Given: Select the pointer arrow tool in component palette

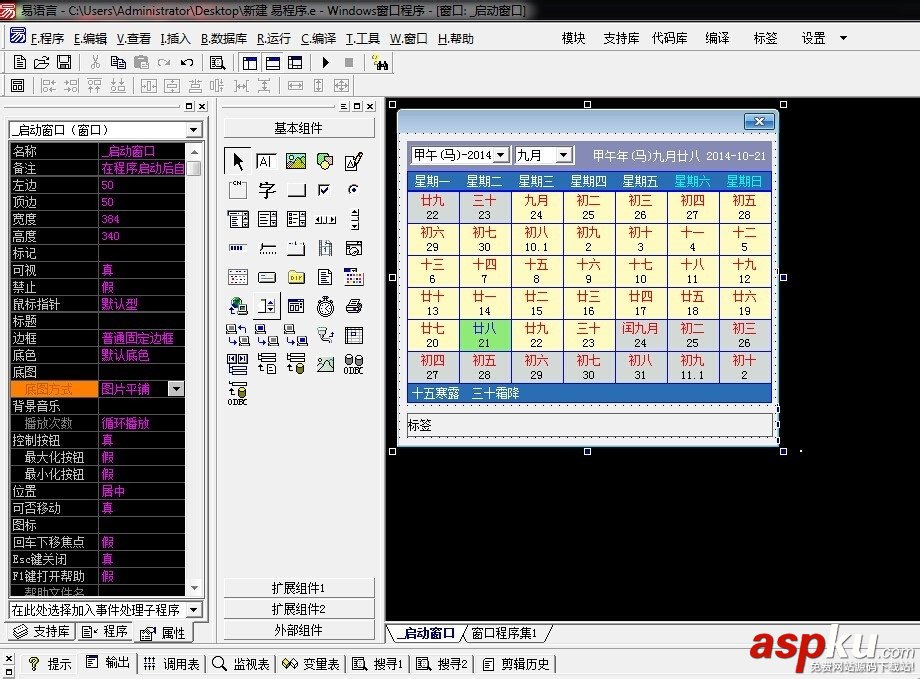Looking at the screenshot, I should [x=238, y=161].
